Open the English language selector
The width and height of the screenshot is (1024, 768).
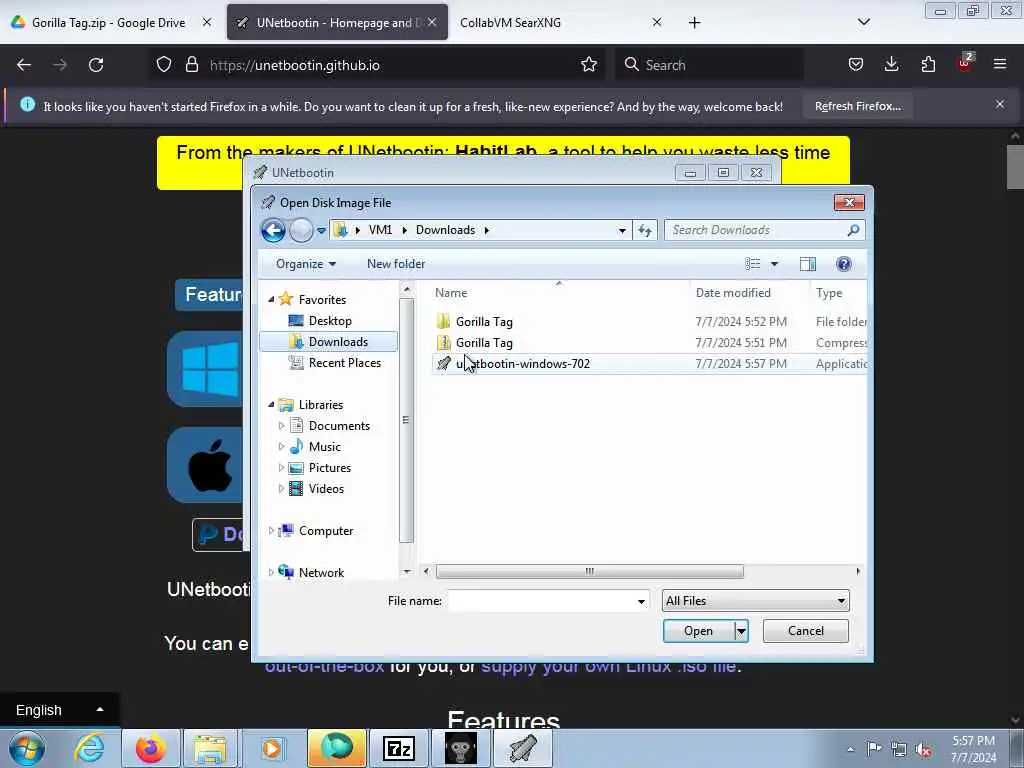click(x=59, y=710)
